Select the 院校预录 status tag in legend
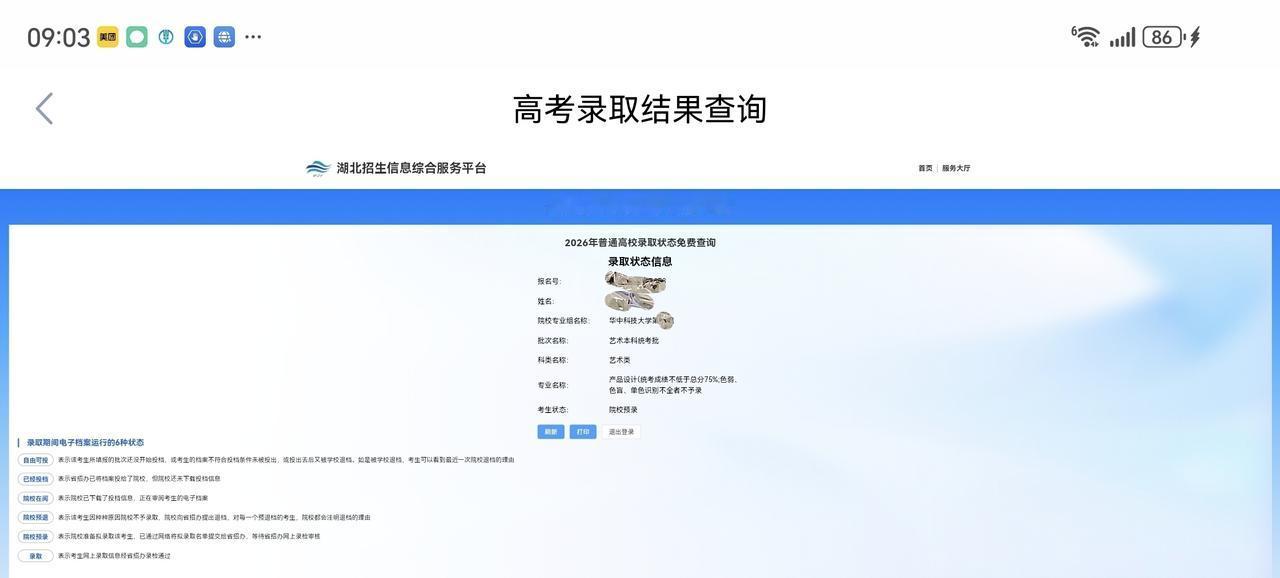The height and width of the screenshot is (578, 1280). pyautogui.click(x=35, y=537)
